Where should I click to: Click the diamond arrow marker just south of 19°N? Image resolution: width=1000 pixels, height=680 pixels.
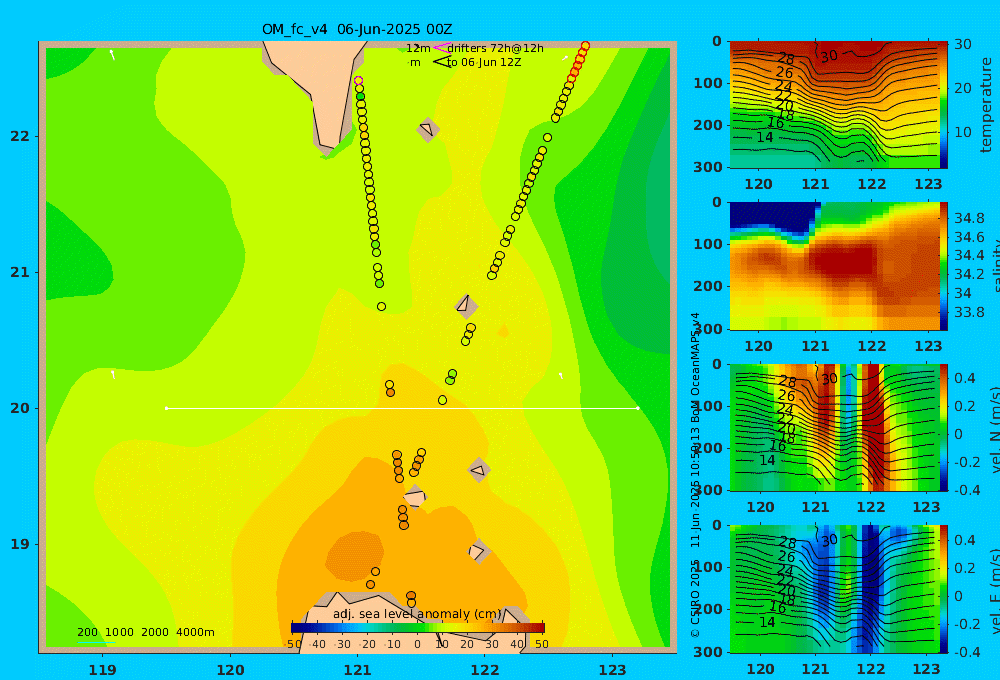(x=478, y=551)
